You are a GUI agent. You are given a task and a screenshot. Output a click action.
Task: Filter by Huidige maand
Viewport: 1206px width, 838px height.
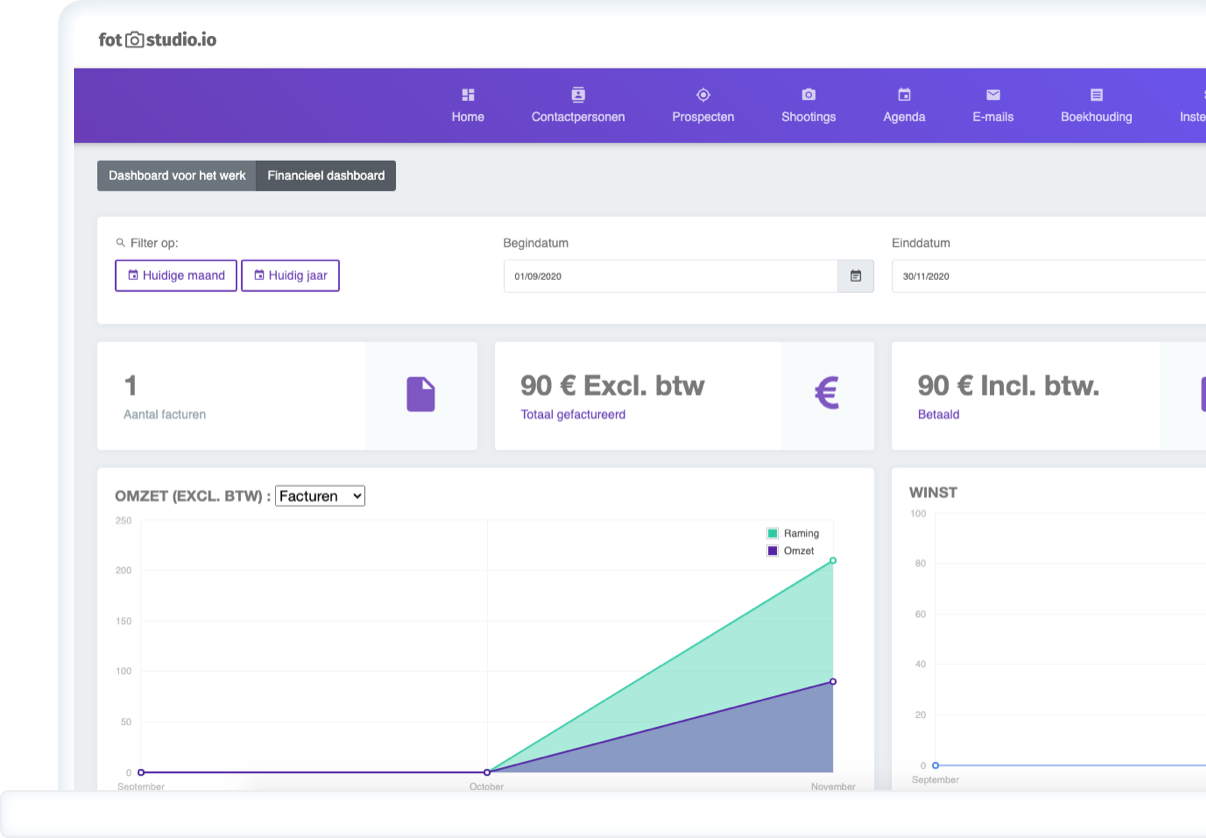coord(176,276)
